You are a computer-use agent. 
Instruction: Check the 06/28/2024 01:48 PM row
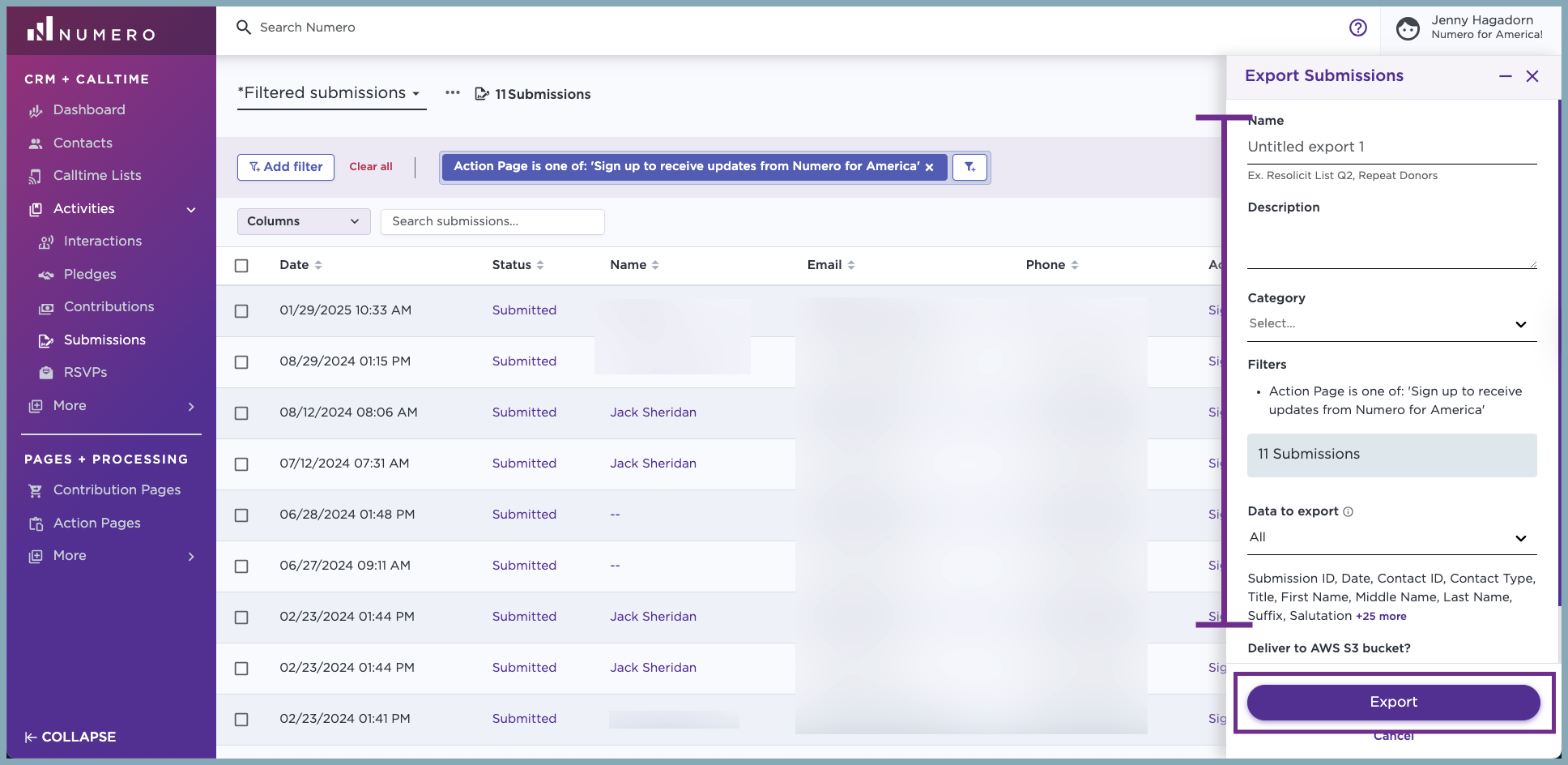point(241,515)
